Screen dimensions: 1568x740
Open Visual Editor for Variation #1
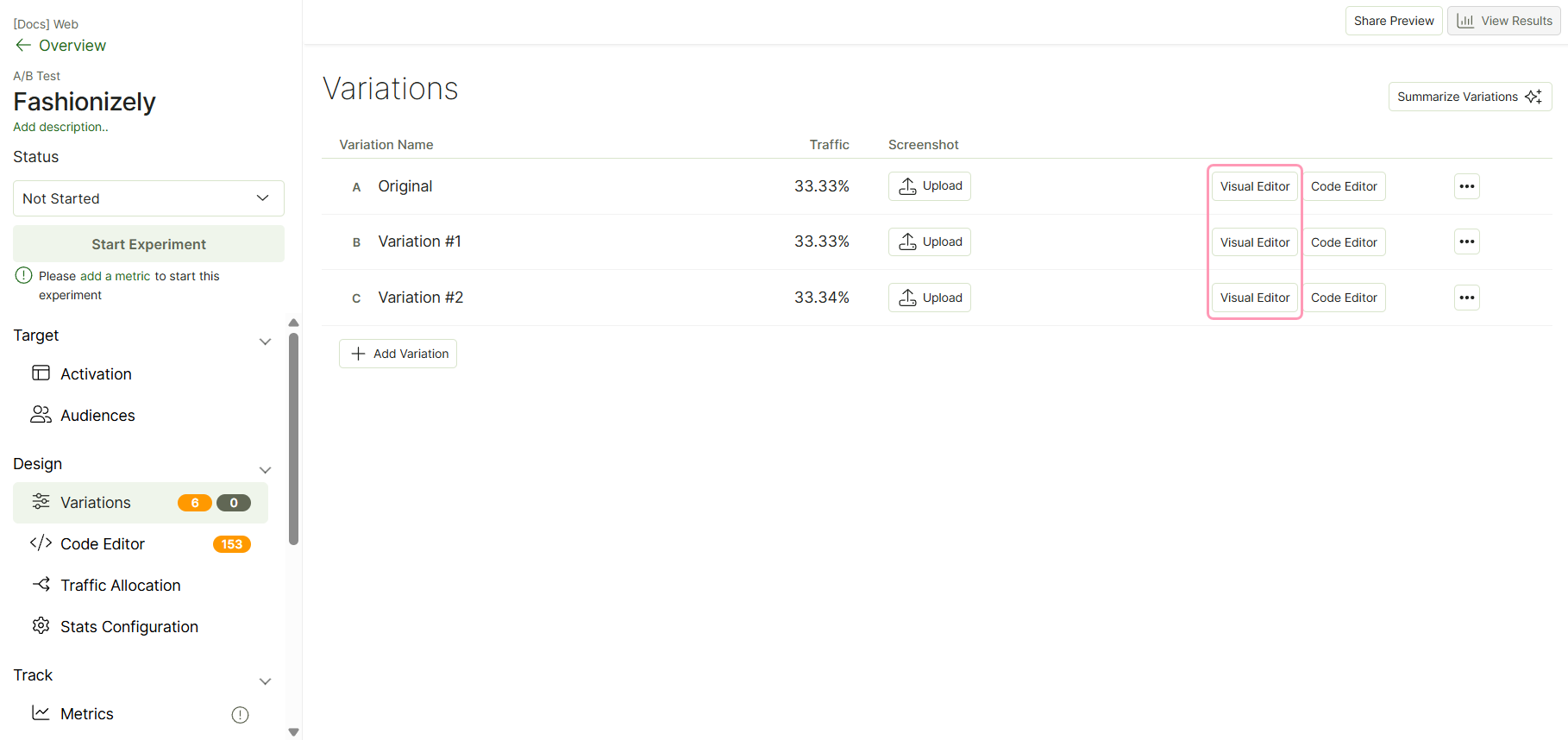[1255, 242]
